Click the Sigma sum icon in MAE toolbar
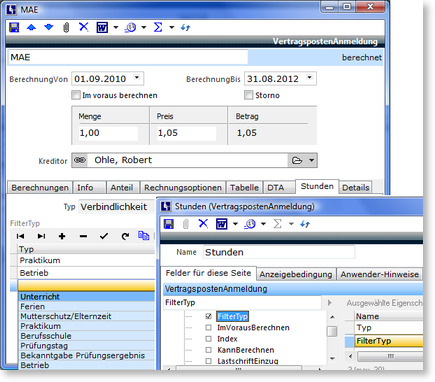 pos(158,27)
